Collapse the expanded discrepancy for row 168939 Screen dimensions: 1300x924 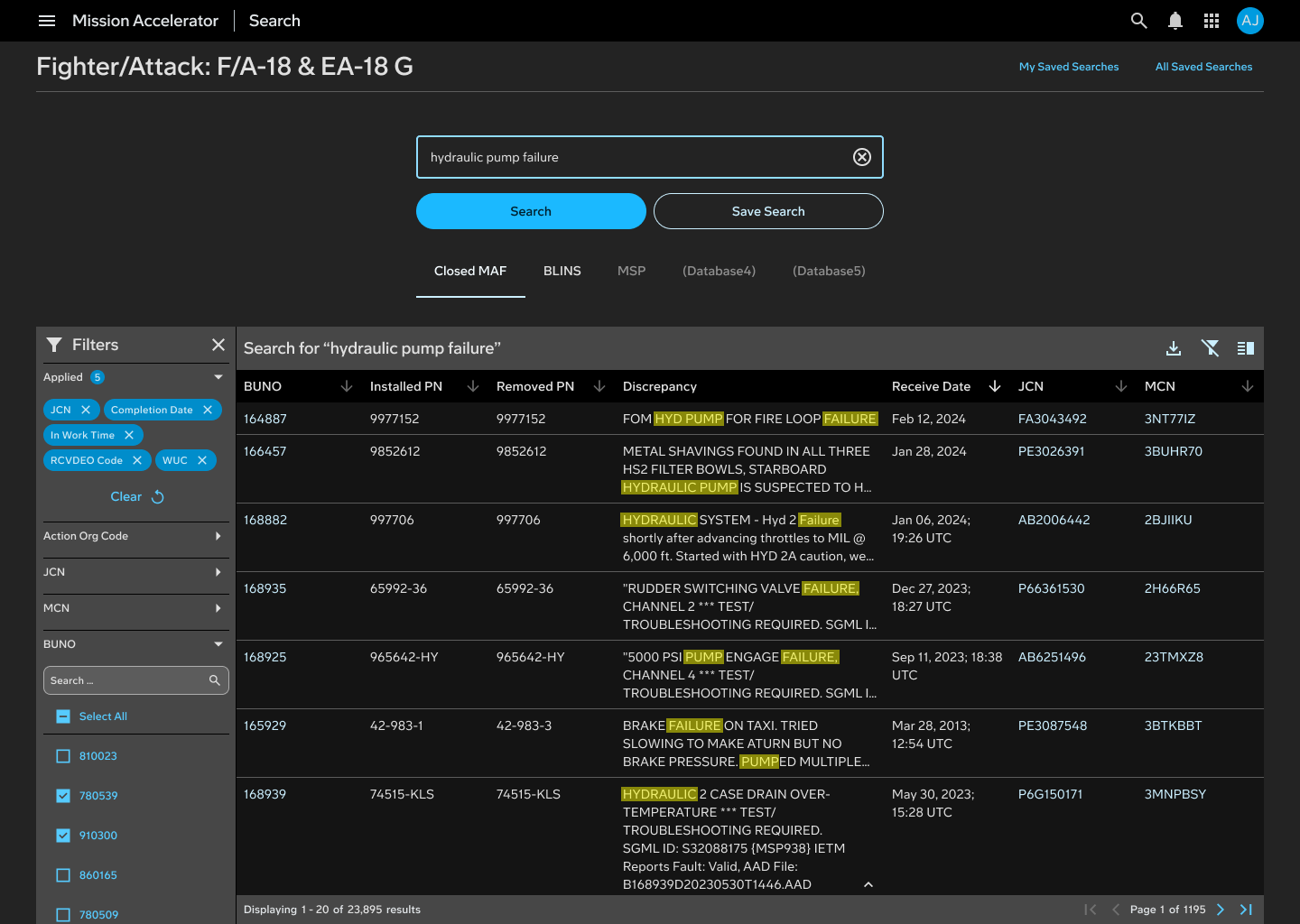[868, 884]
